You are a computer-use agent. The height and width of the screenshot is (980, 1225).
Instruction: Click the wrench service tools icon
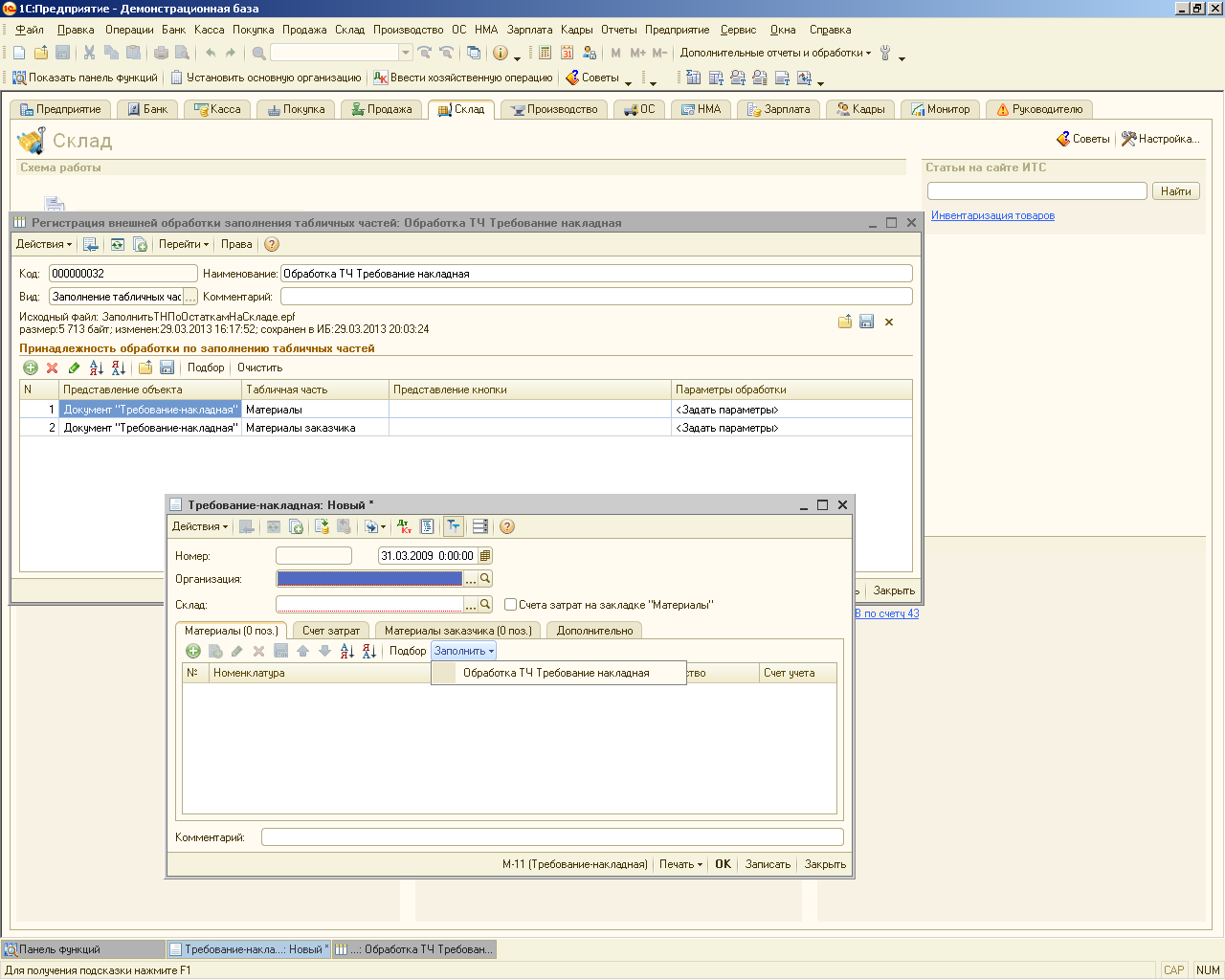(885, 53)
